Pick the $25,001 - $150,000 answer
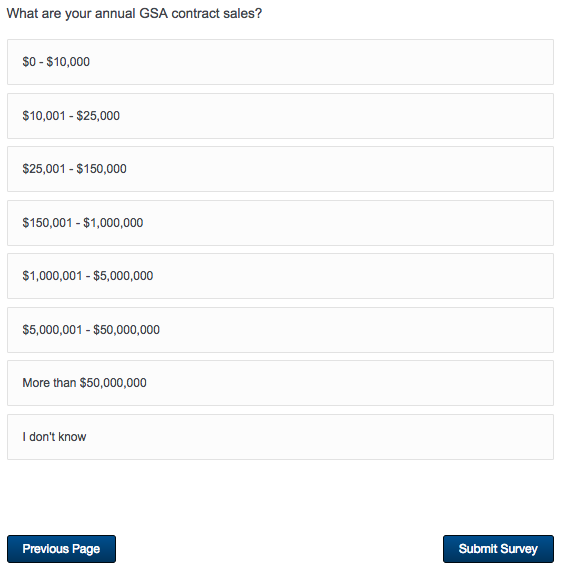Image resolution: width=571 pixels, height=566 pixels. (280, 169)
